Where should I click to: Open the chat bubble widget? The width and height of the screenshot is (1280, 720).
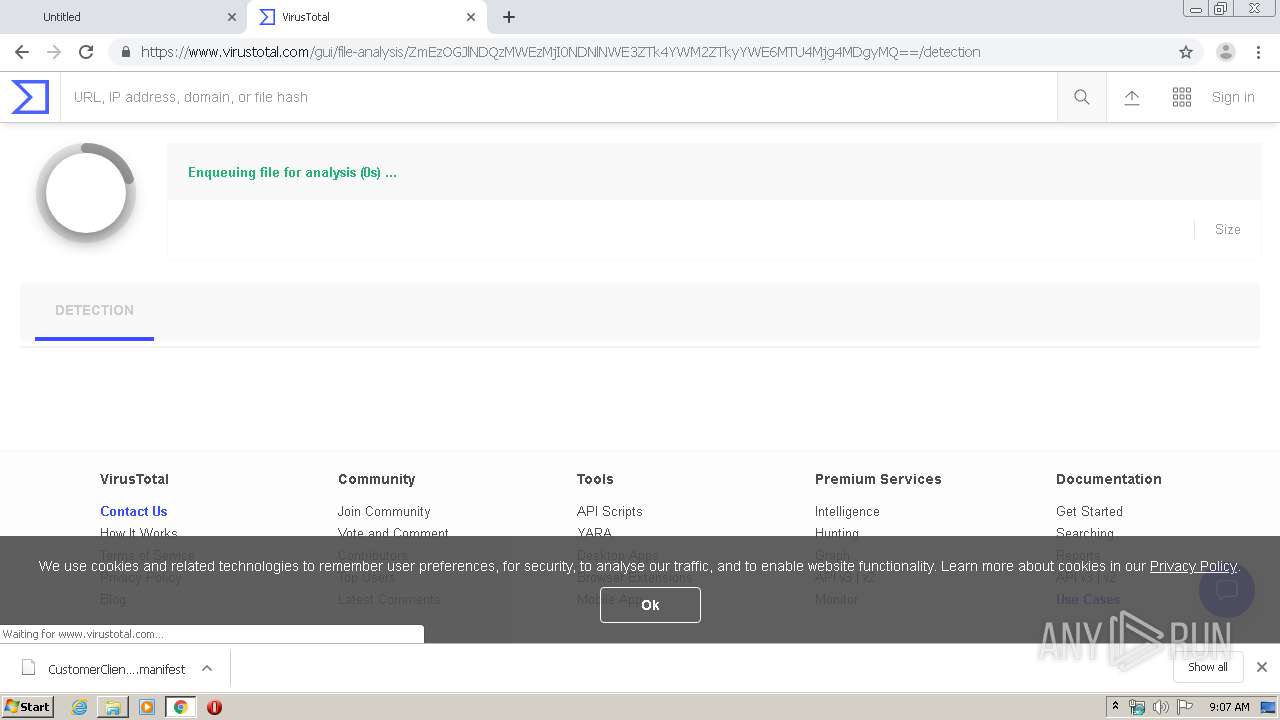click(1226, 589)
